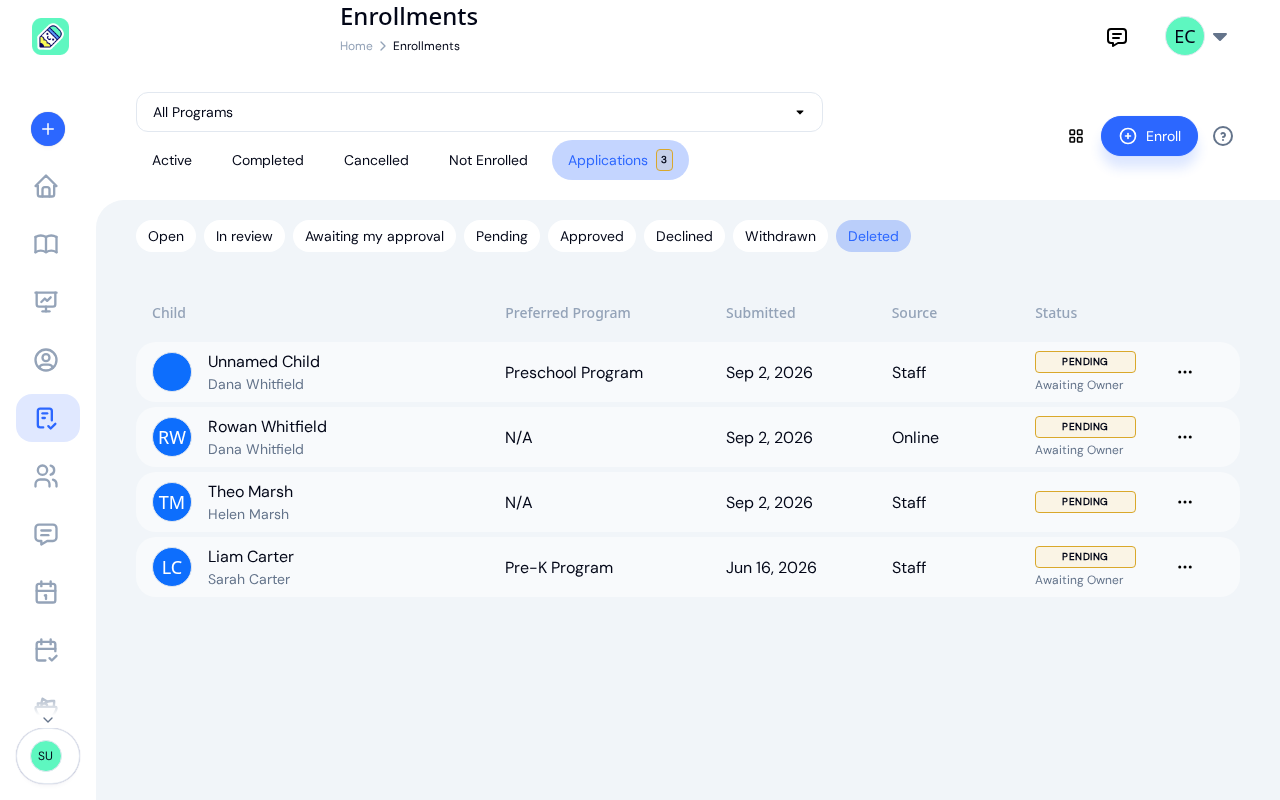This screenshot has width=1280, height=800.
Task: Open the calendar day icon in sidebar
Action: [x=46, y=592]
